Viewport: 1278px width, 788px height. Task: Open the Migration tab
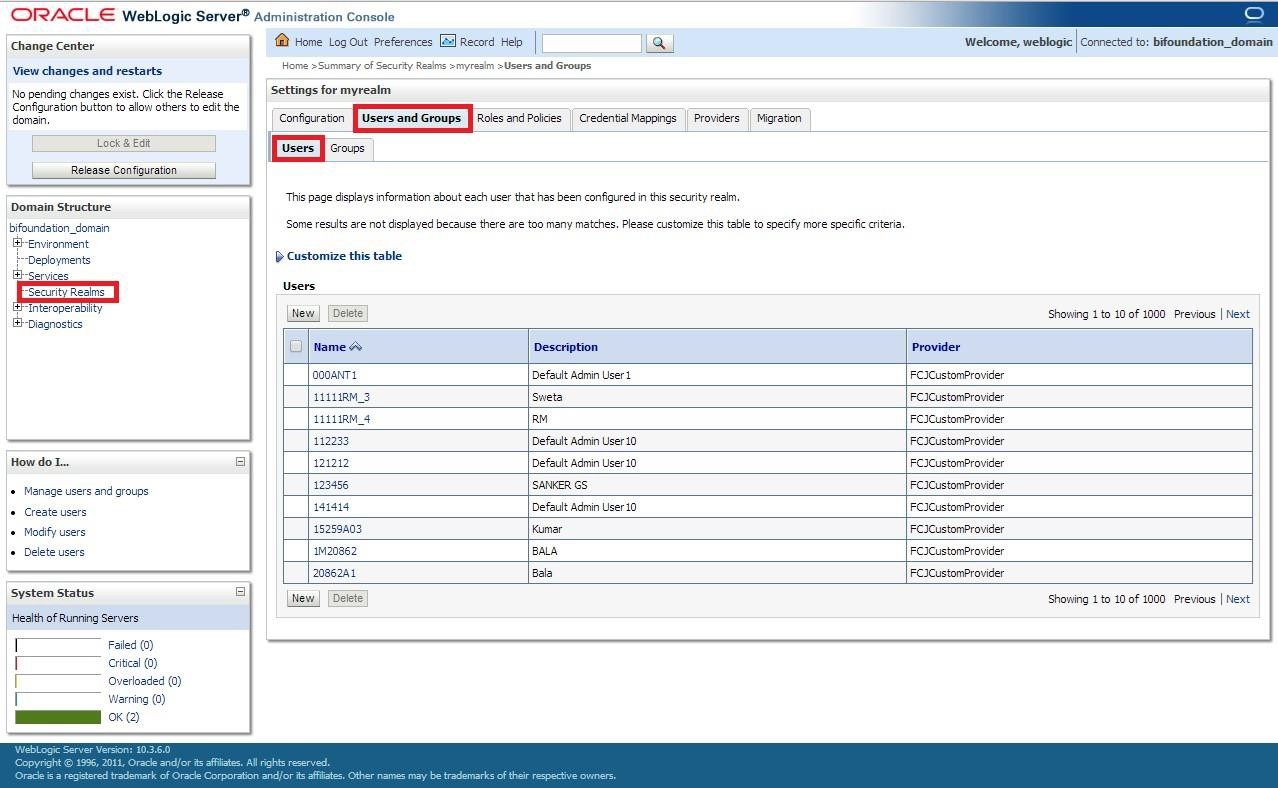(779, 119)
